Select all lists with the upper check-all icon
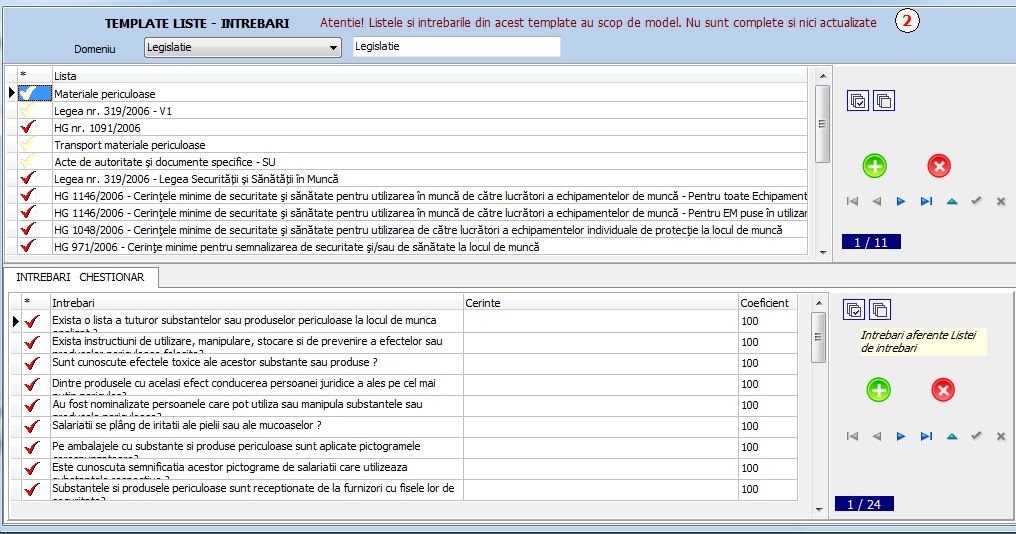This screenshot has width=1016, height=534. [x=858, y=101]
